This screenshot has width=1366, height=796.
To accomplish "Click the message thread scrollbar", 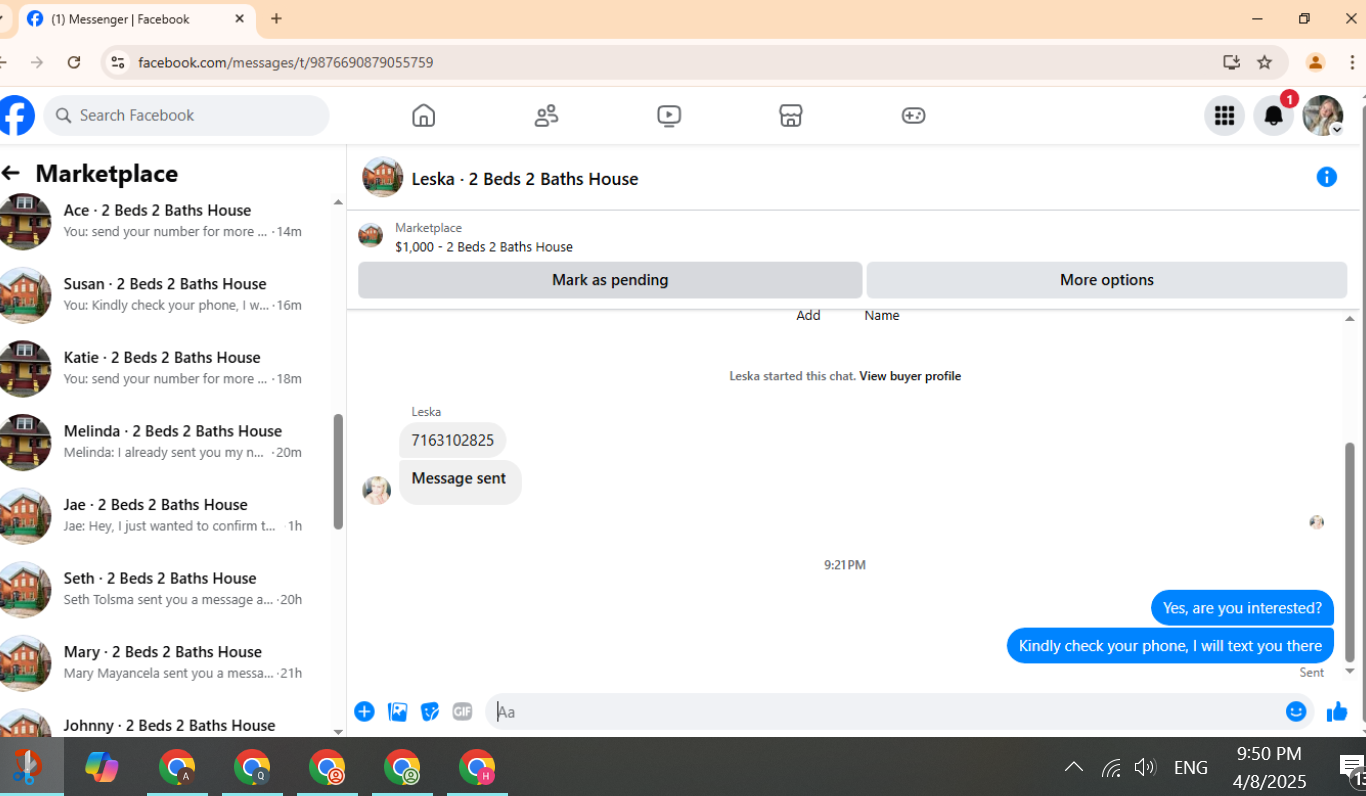I will coord(1349,552).
